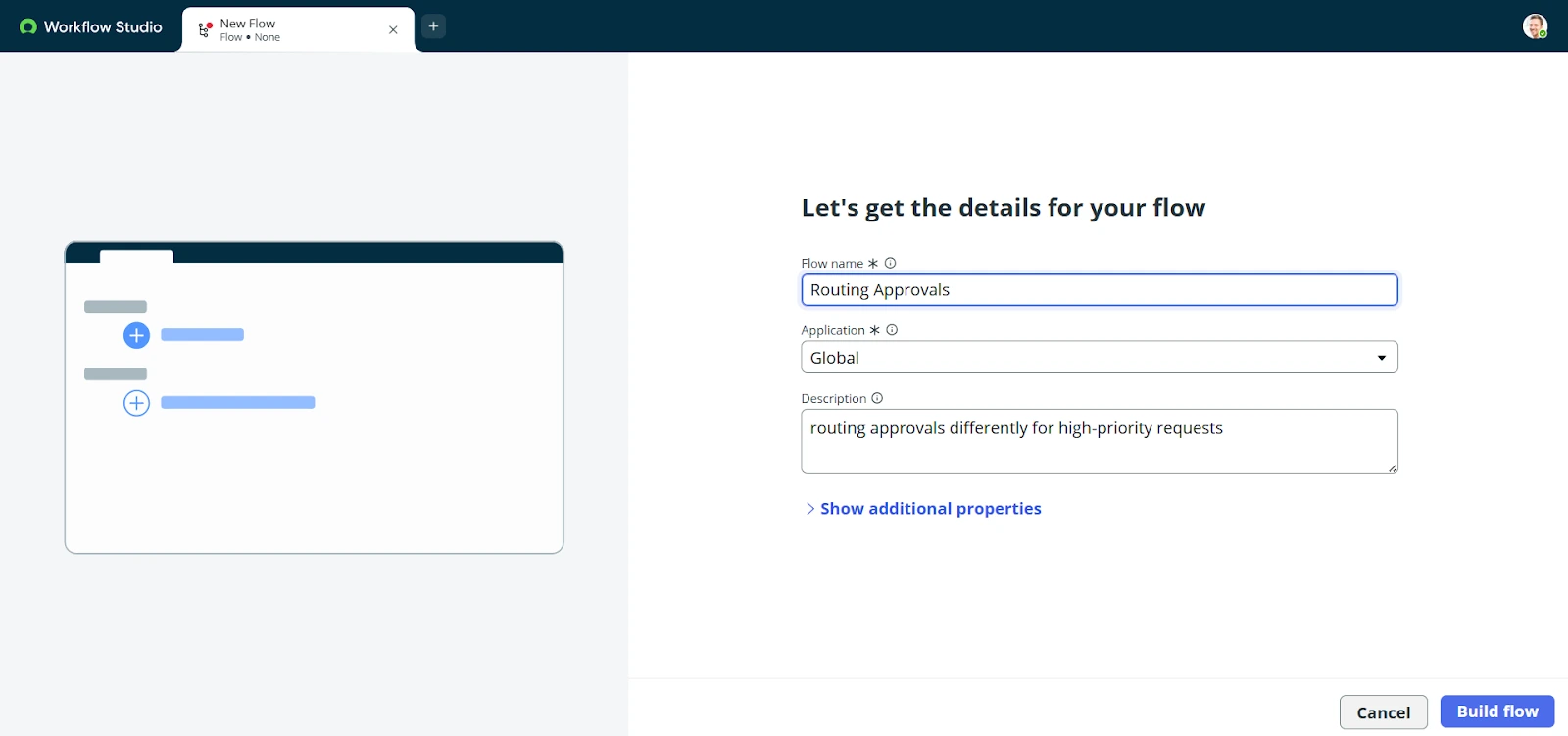Click the Build flow button
The width and height of the screenshot is (1568, 736).
point(1496,711)
